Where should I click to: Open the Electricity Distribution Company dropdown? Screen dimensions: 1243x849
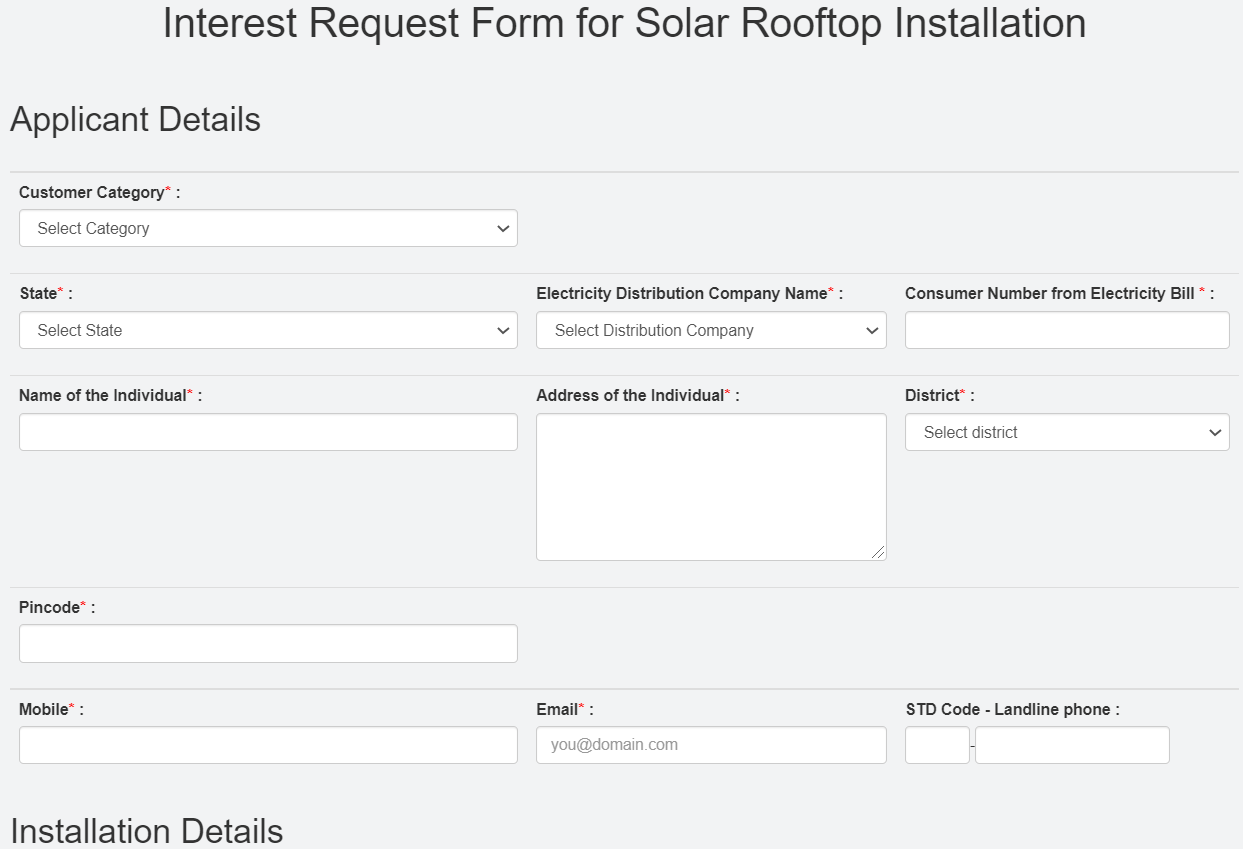coord(710,330)
